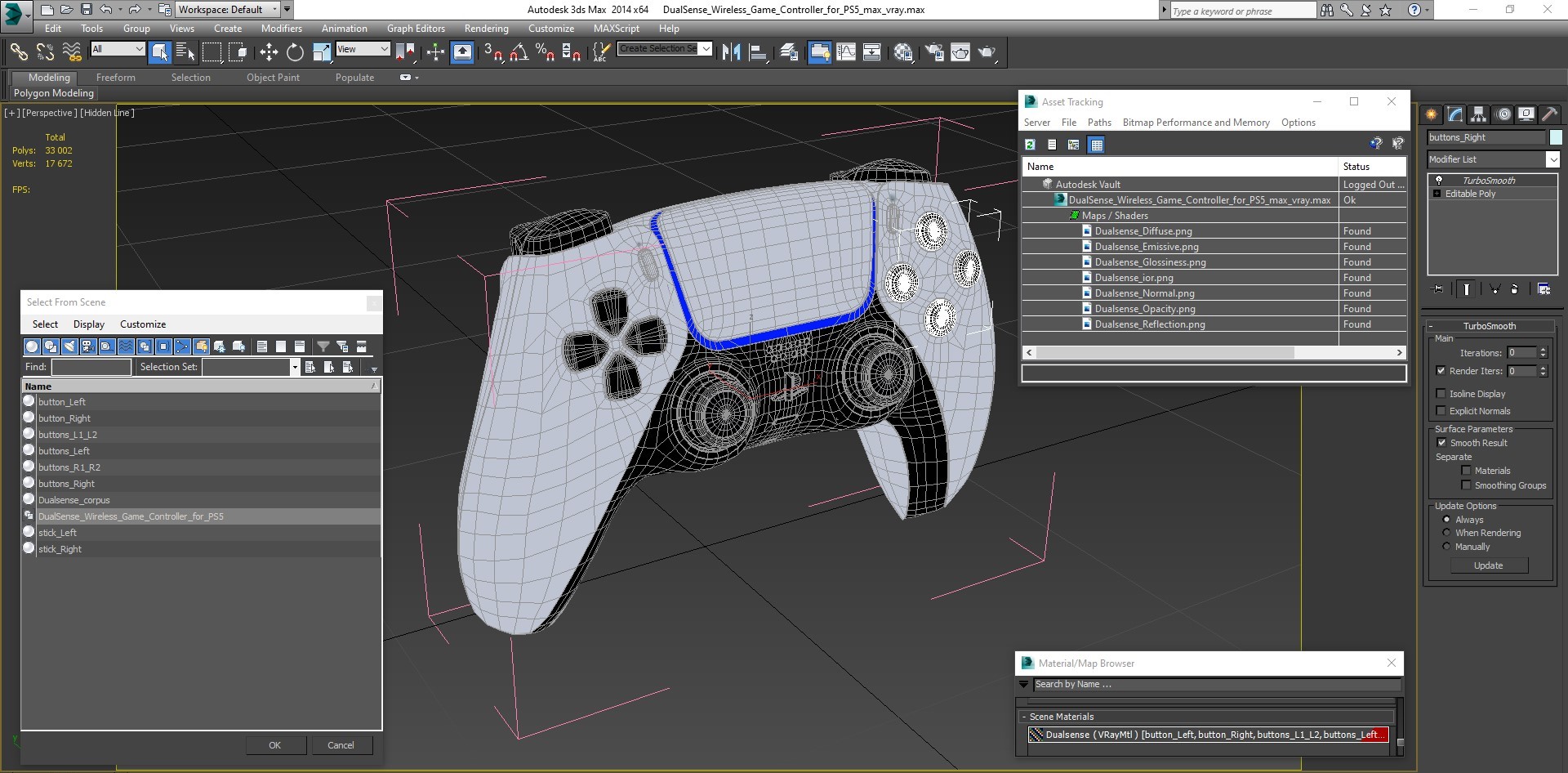
Task: Open the Material Editor
Action: tap(903, 52)
